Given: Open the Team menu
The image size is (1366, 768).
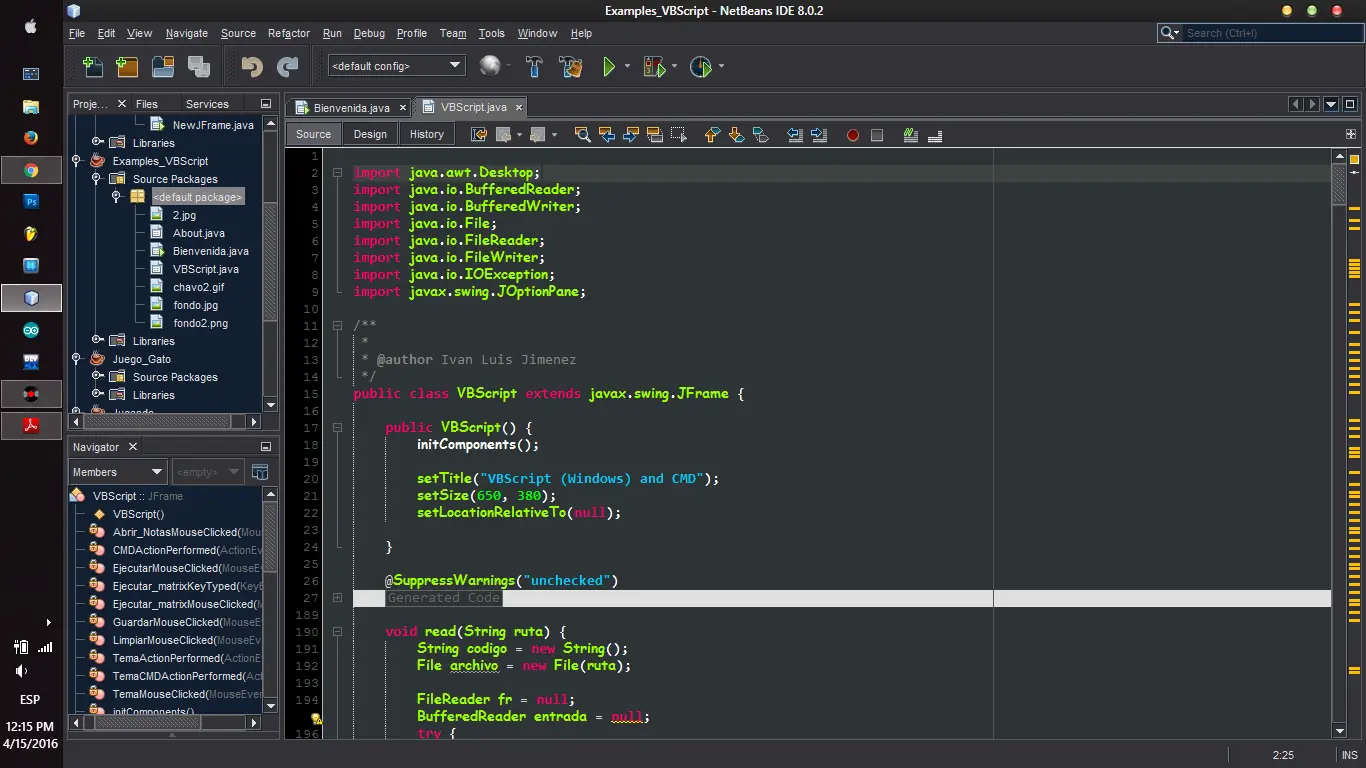Looking at the screenshot, I should [453, 33].
